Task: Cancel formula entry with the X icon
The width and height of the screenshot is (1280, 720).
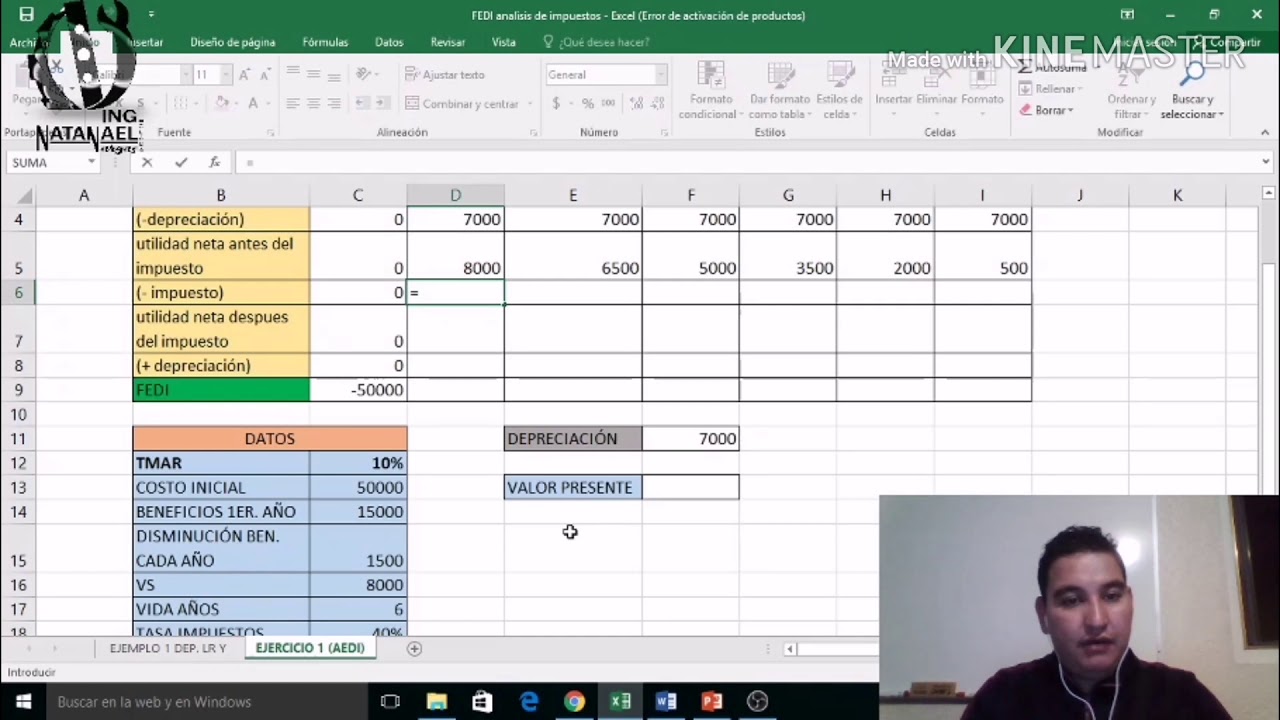Action: 147,162
